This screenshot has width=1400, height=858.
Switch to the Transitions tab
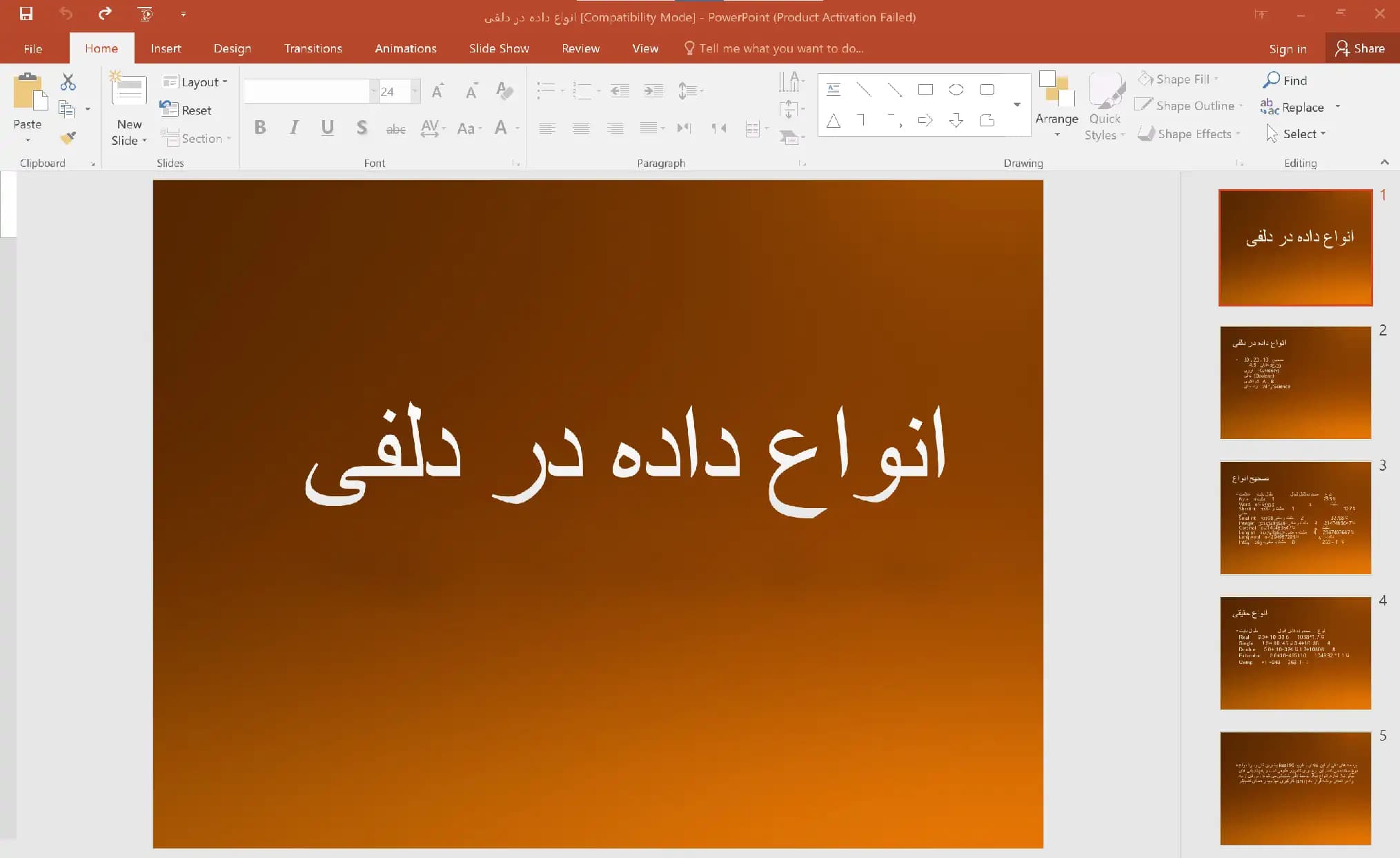[313, 48]
